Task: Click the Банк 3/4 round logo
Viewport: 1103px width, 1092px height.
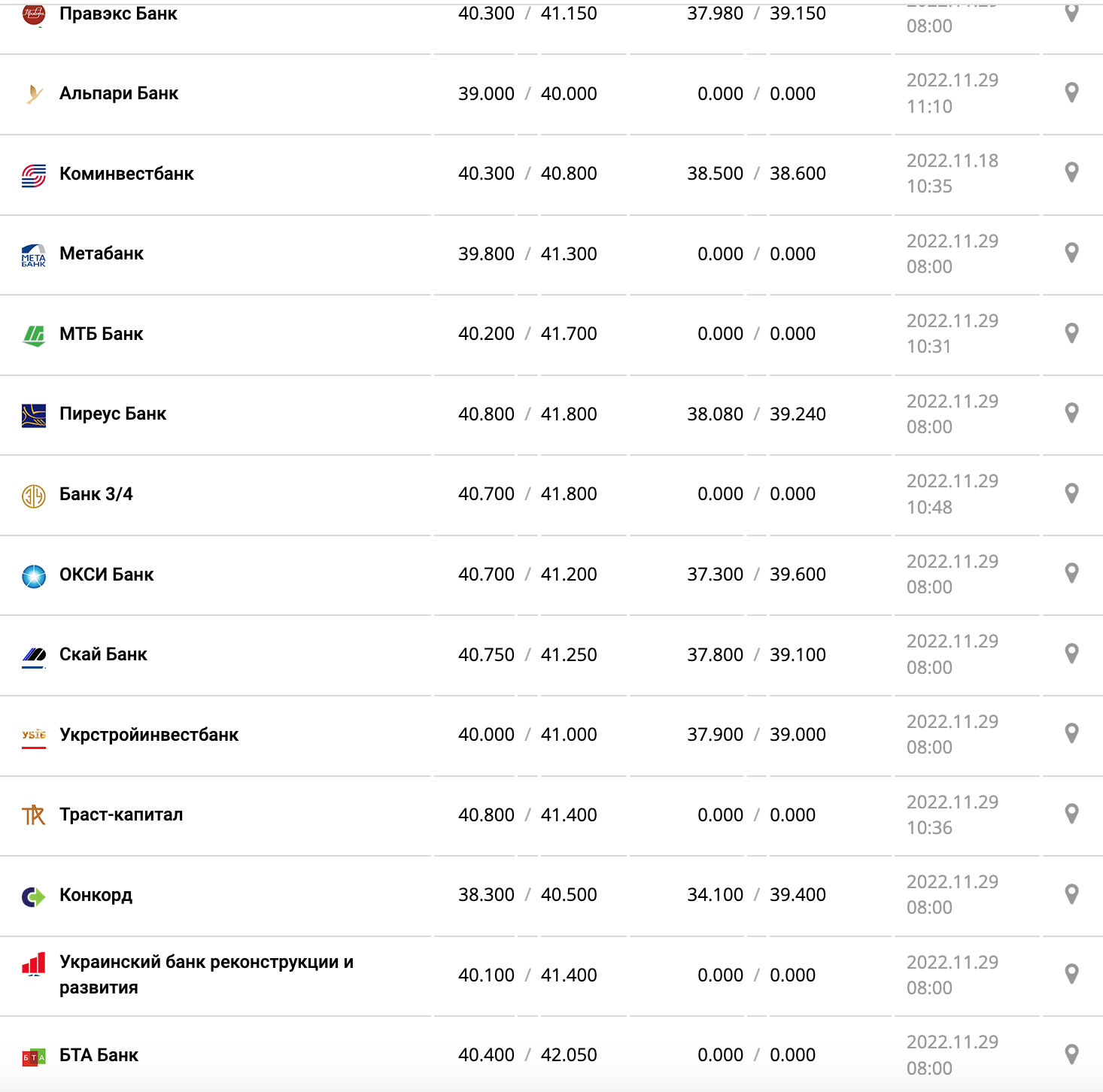Action: 34,496
